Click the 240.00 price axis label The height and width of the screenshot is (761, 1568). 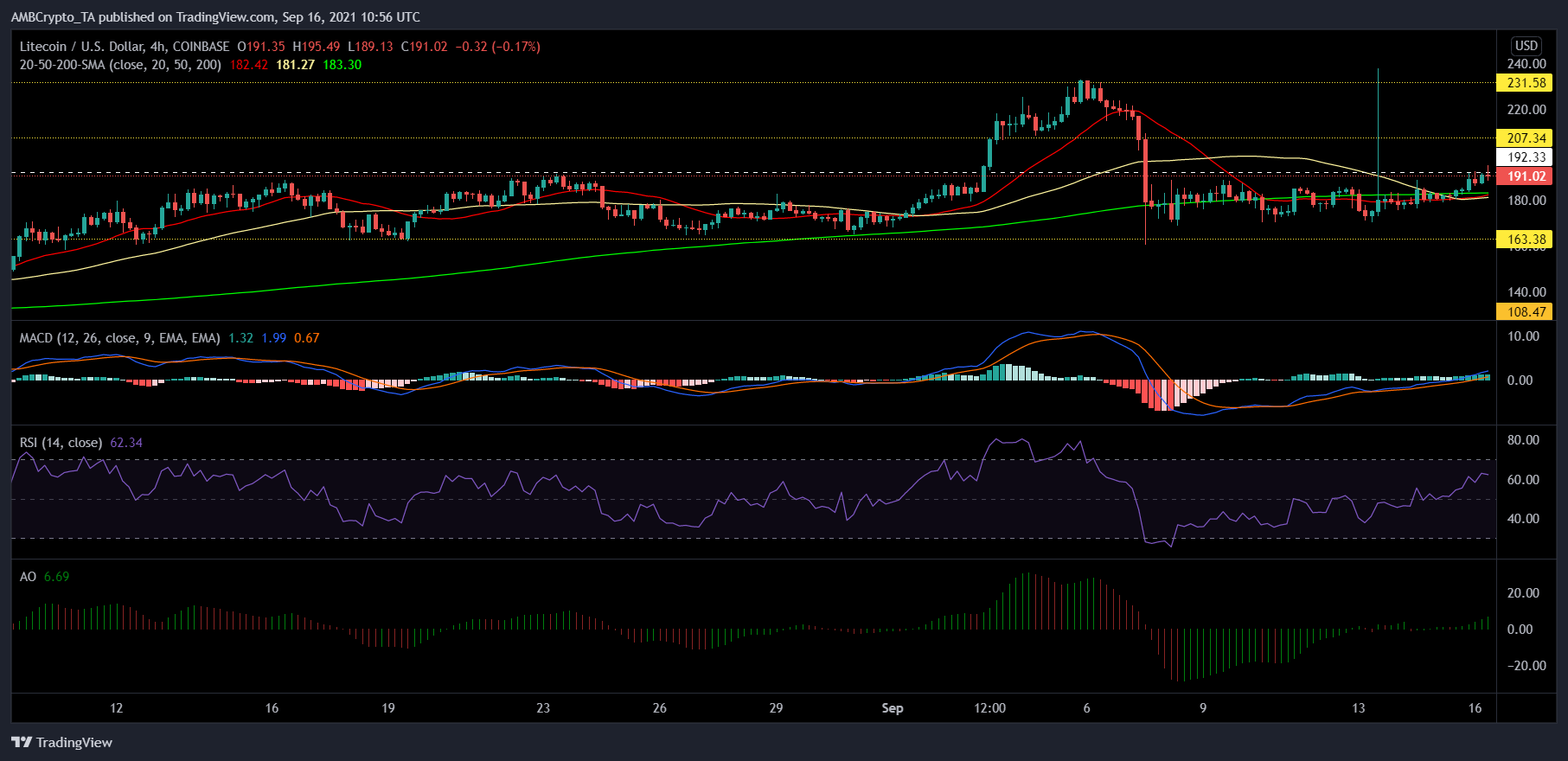tap(1526, 64)
